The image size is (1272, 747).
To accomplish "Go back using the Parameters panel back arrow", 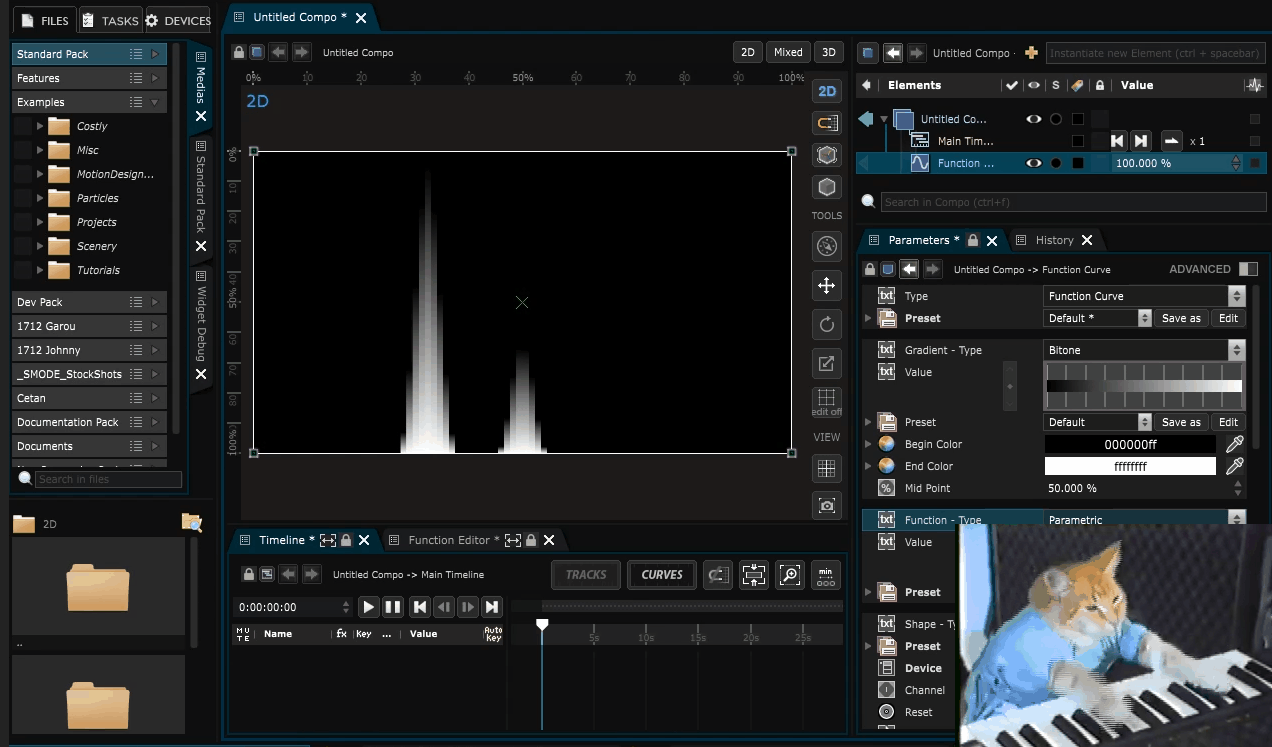I will tap(909, 269).
